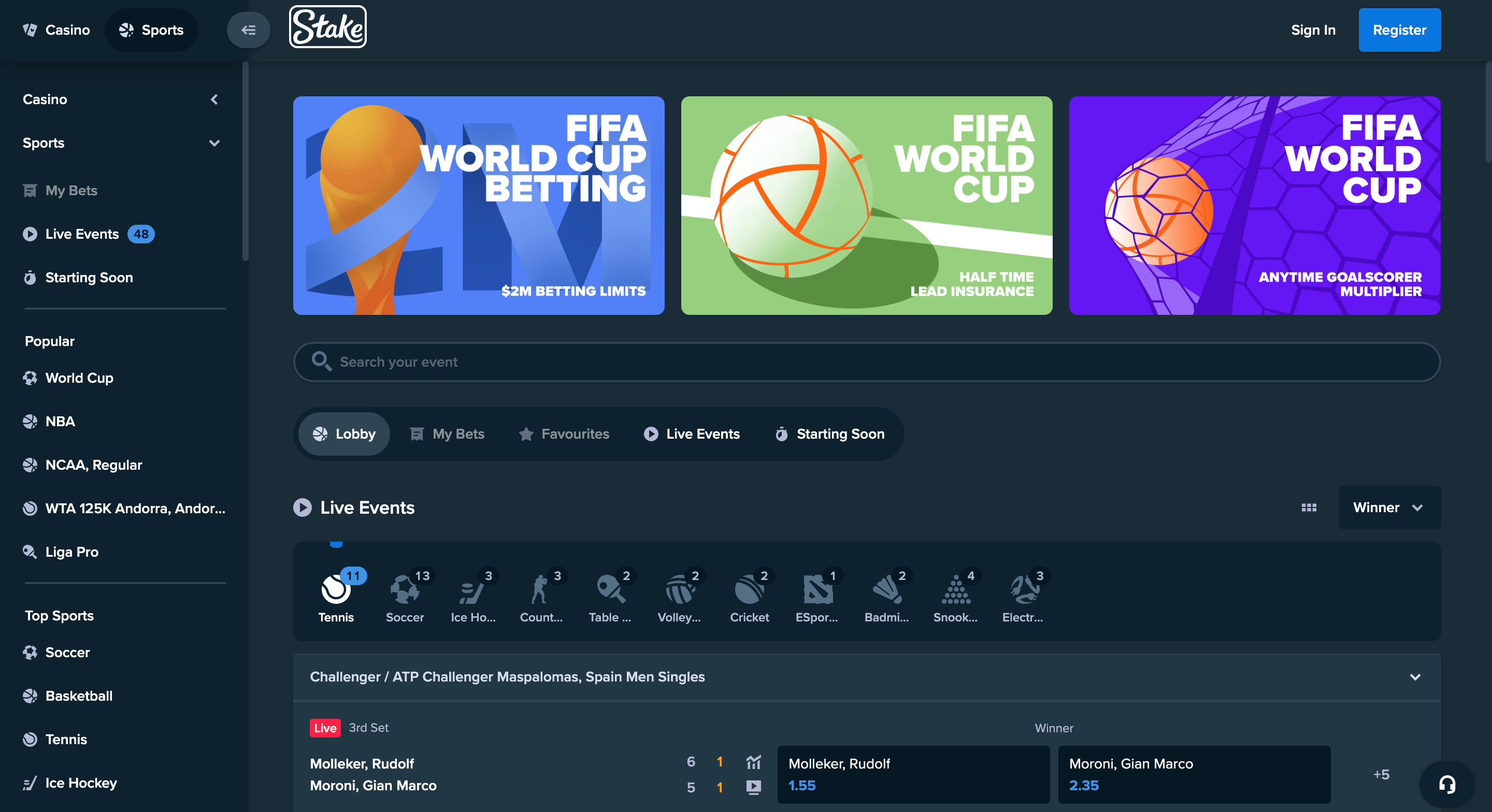Collapse the ATP Challenger Maspalomas section
The image size is (1492, 812).
tap(1415, 676)
